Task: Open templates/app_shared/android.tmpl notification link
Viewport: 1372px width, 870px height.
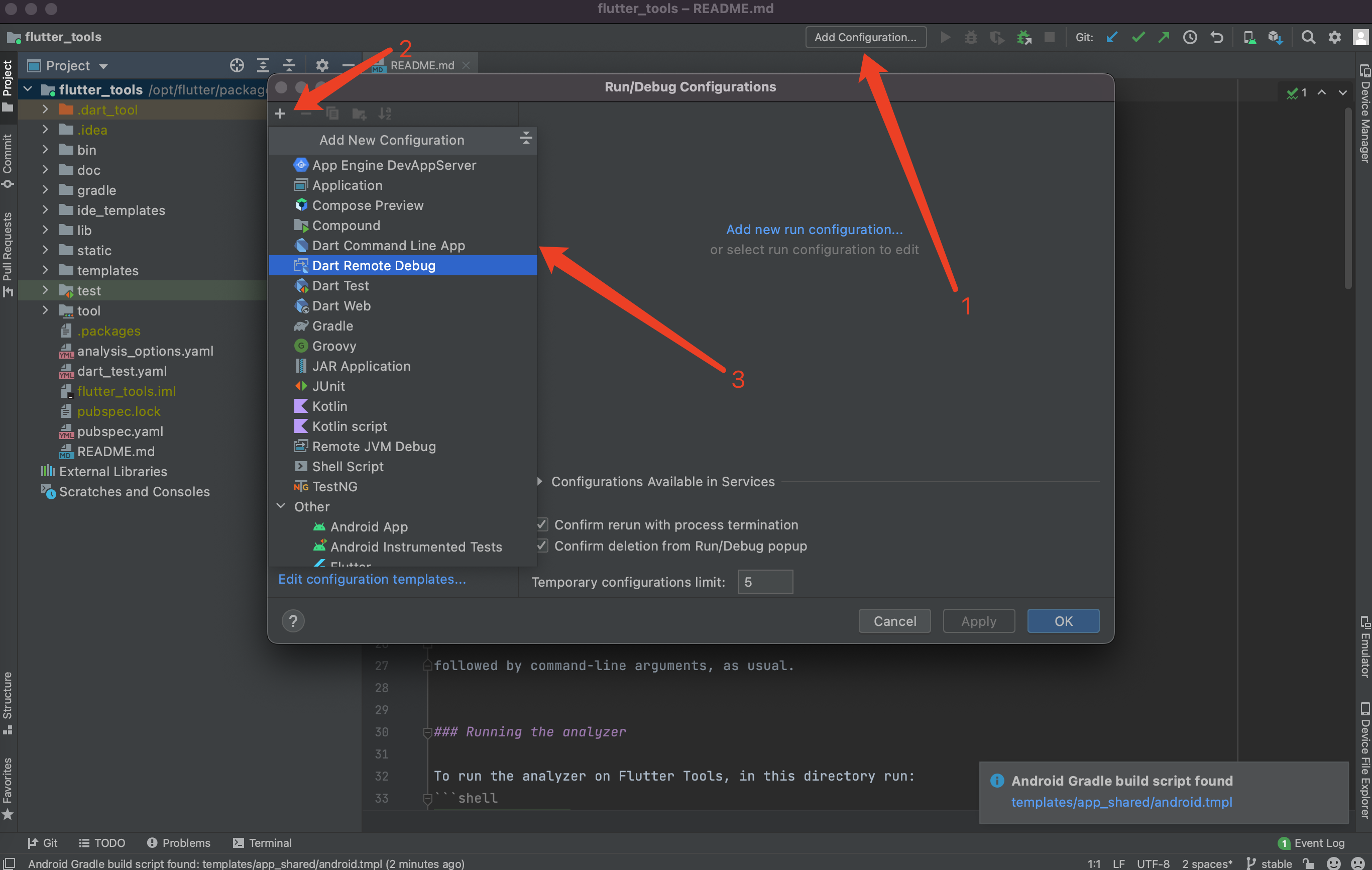Action: coord(1121,802)
